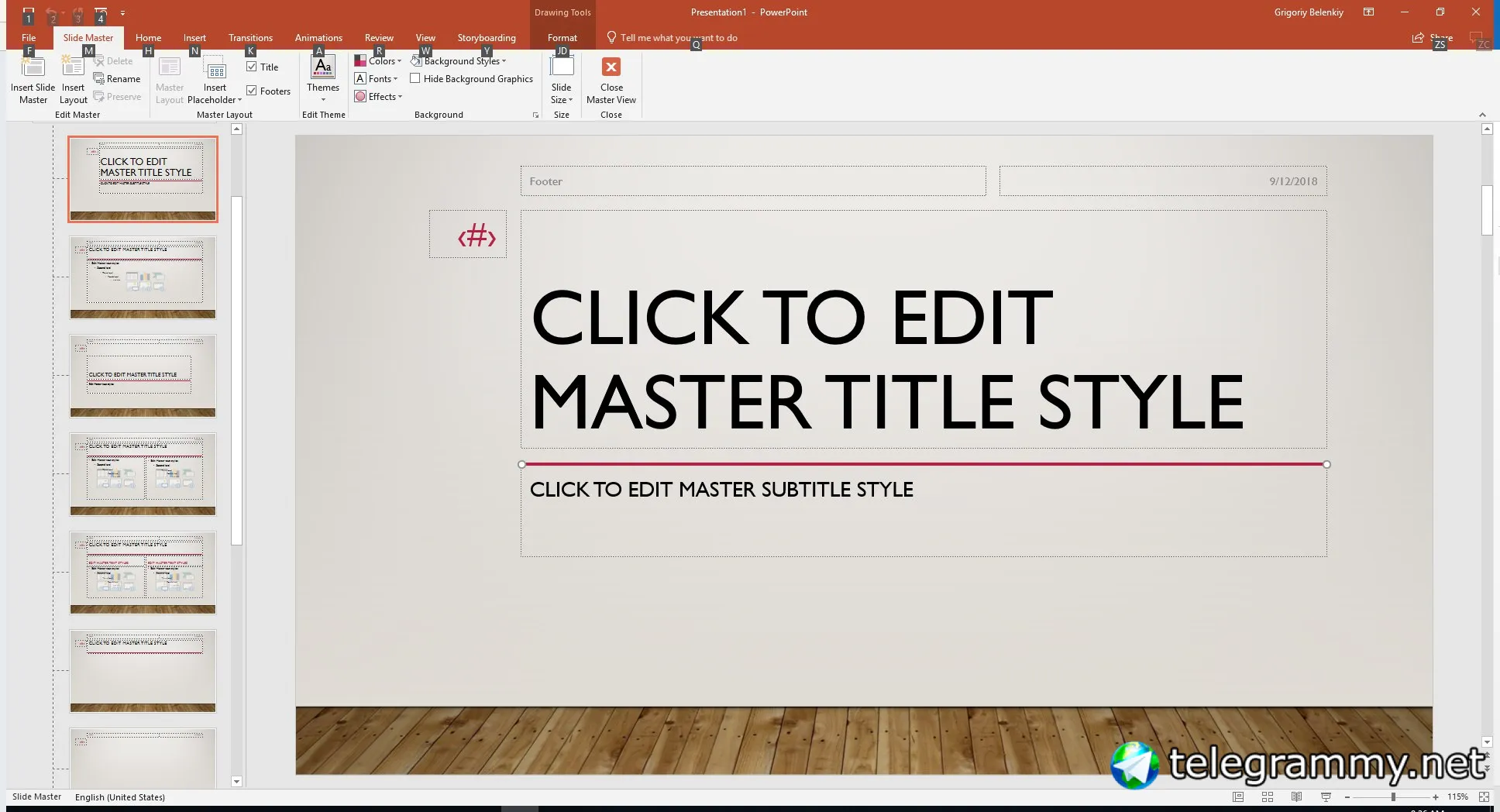Switch to Normal view in status bar
Viewport: 1500px width, 812px height.
pyautogui.click(x=1238, y=797)
